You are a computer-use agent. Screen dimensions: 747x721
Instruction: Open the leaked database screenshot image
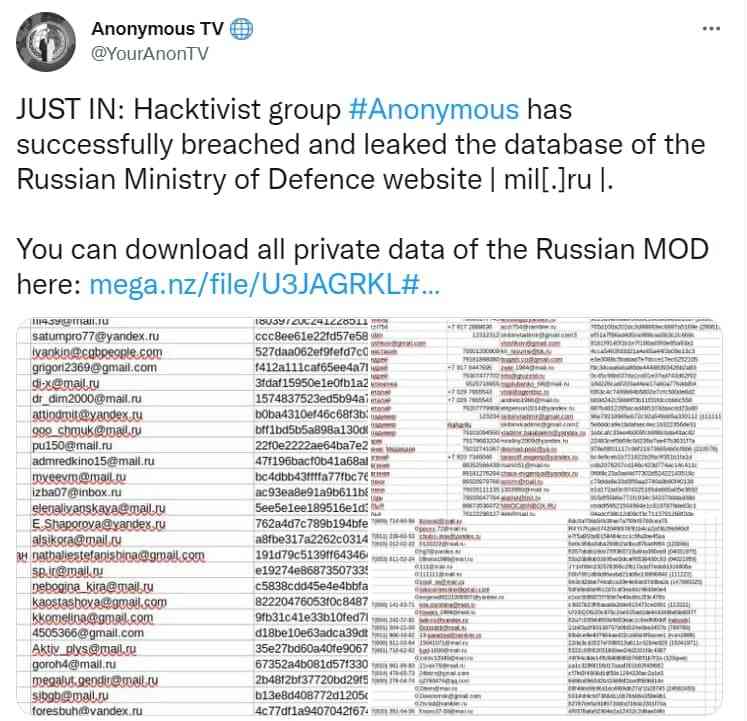coord(372,515)
